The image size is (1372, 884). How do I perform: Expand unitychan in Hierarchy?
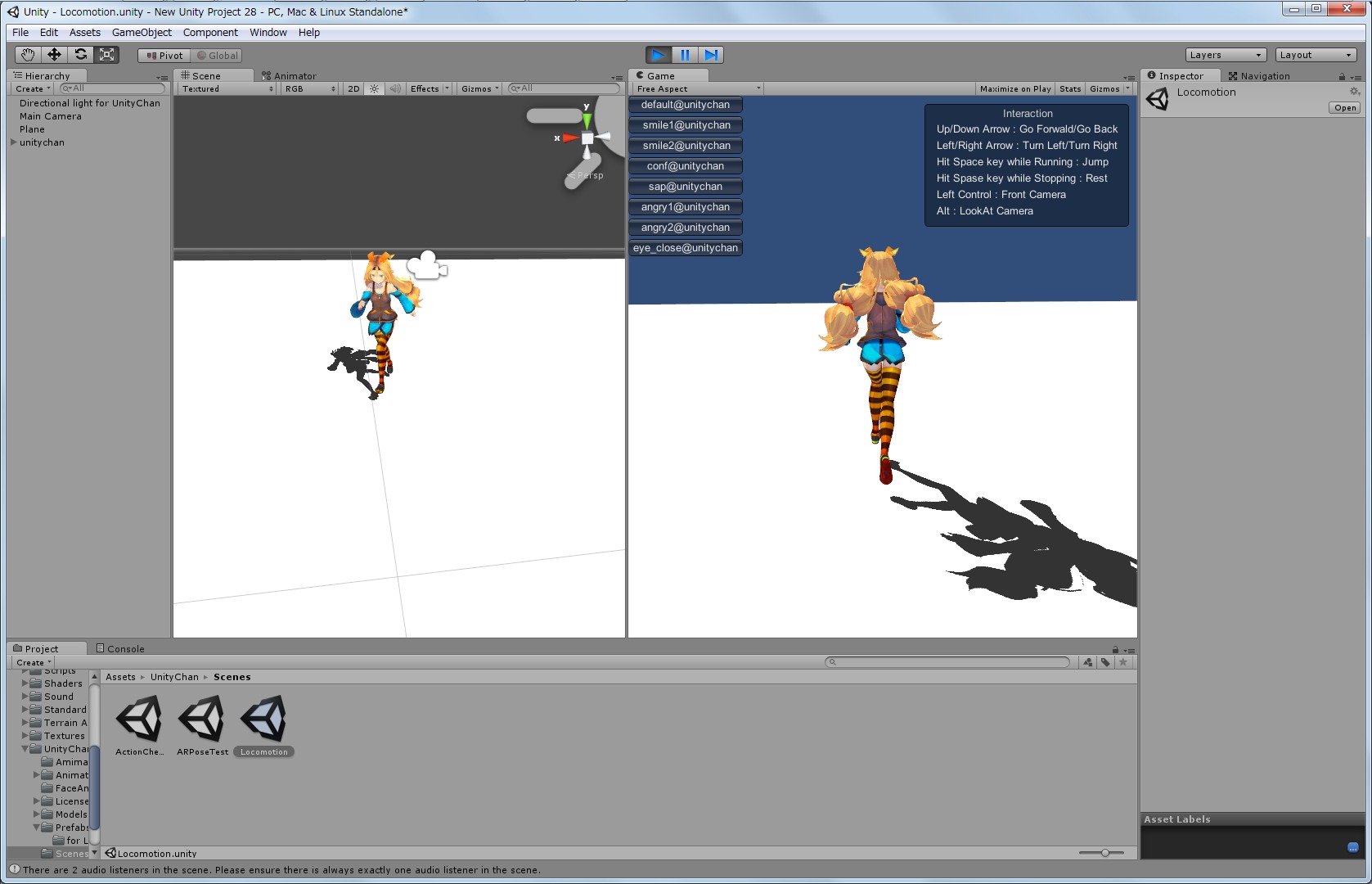13,142
